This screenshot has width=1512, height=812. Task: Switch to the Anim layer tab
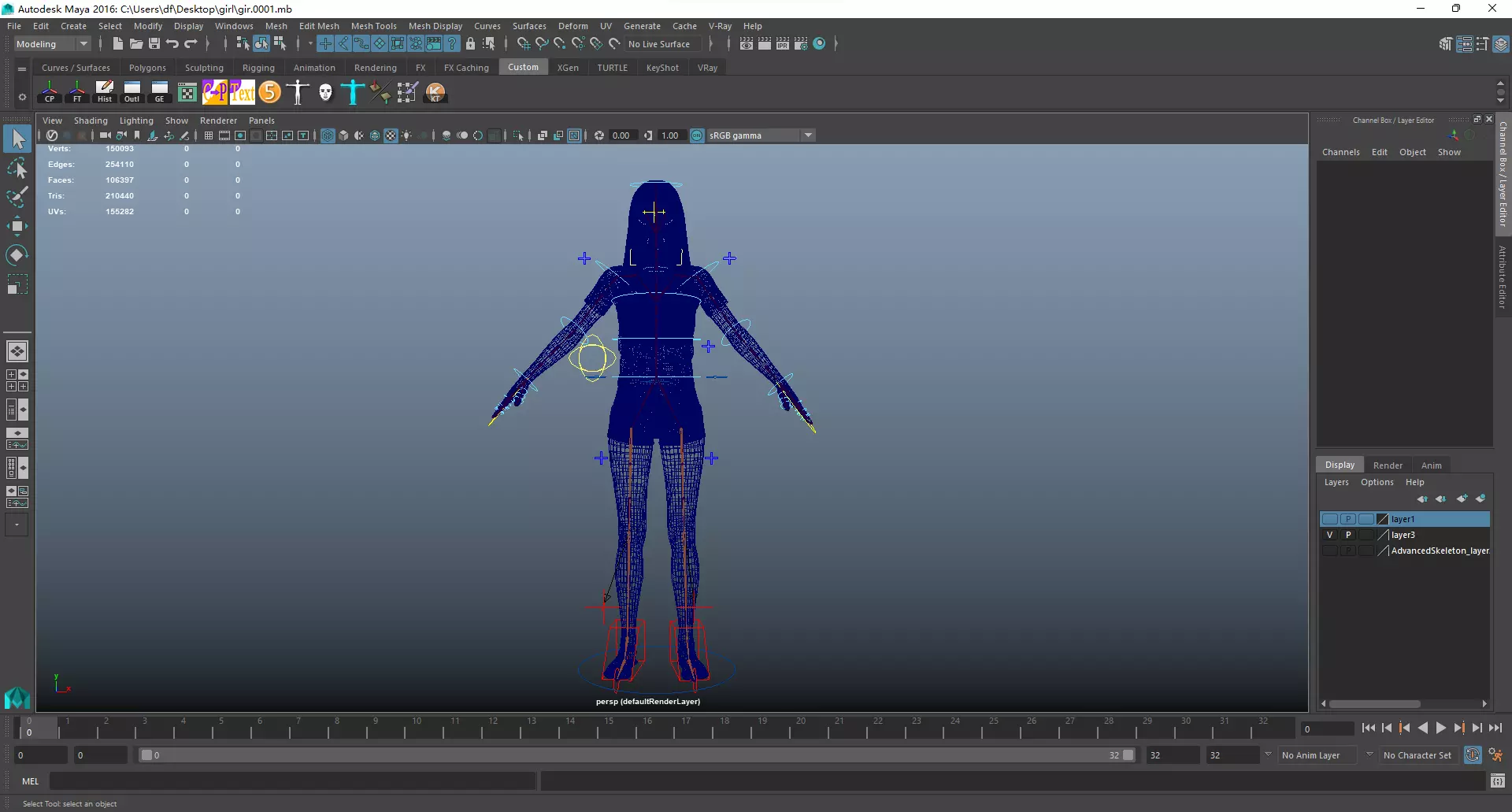[x=1432, y=465]
